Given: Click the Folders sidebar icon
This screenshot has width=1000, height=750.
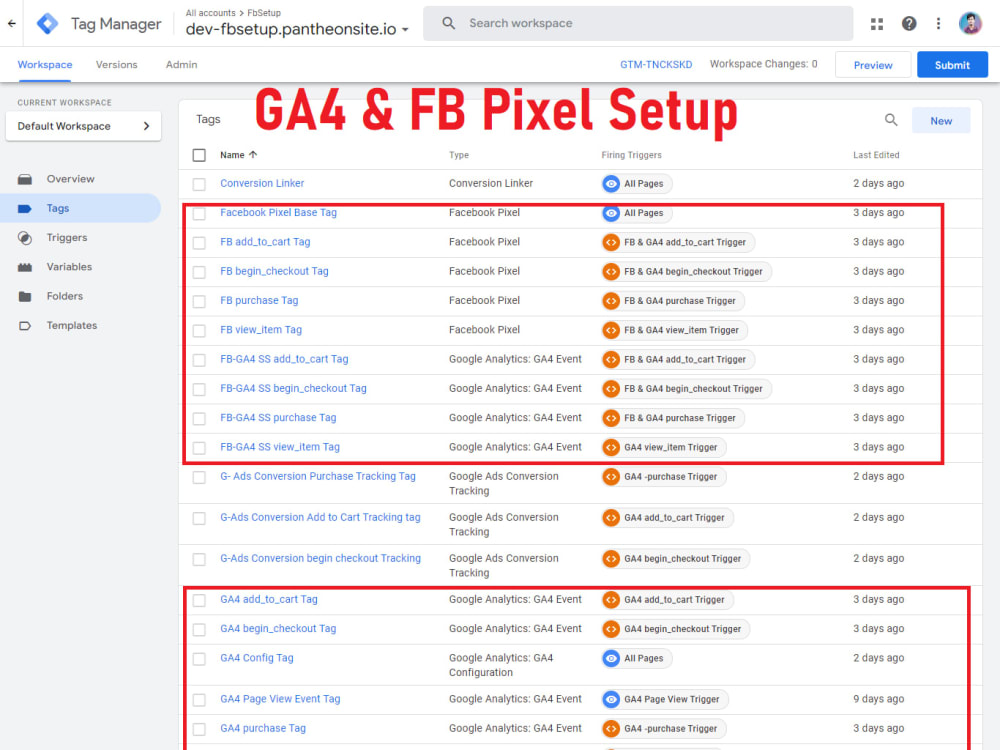Looking at the screenshot, I should pyautogui.click(x=25, y=297).
